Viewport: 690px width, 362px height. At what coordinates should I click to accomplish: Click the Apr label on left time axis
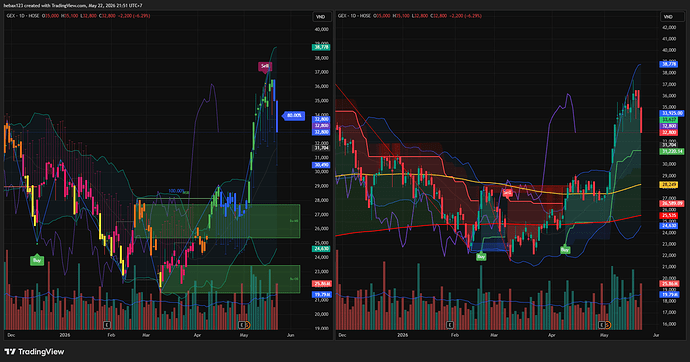tap(197, 335)
